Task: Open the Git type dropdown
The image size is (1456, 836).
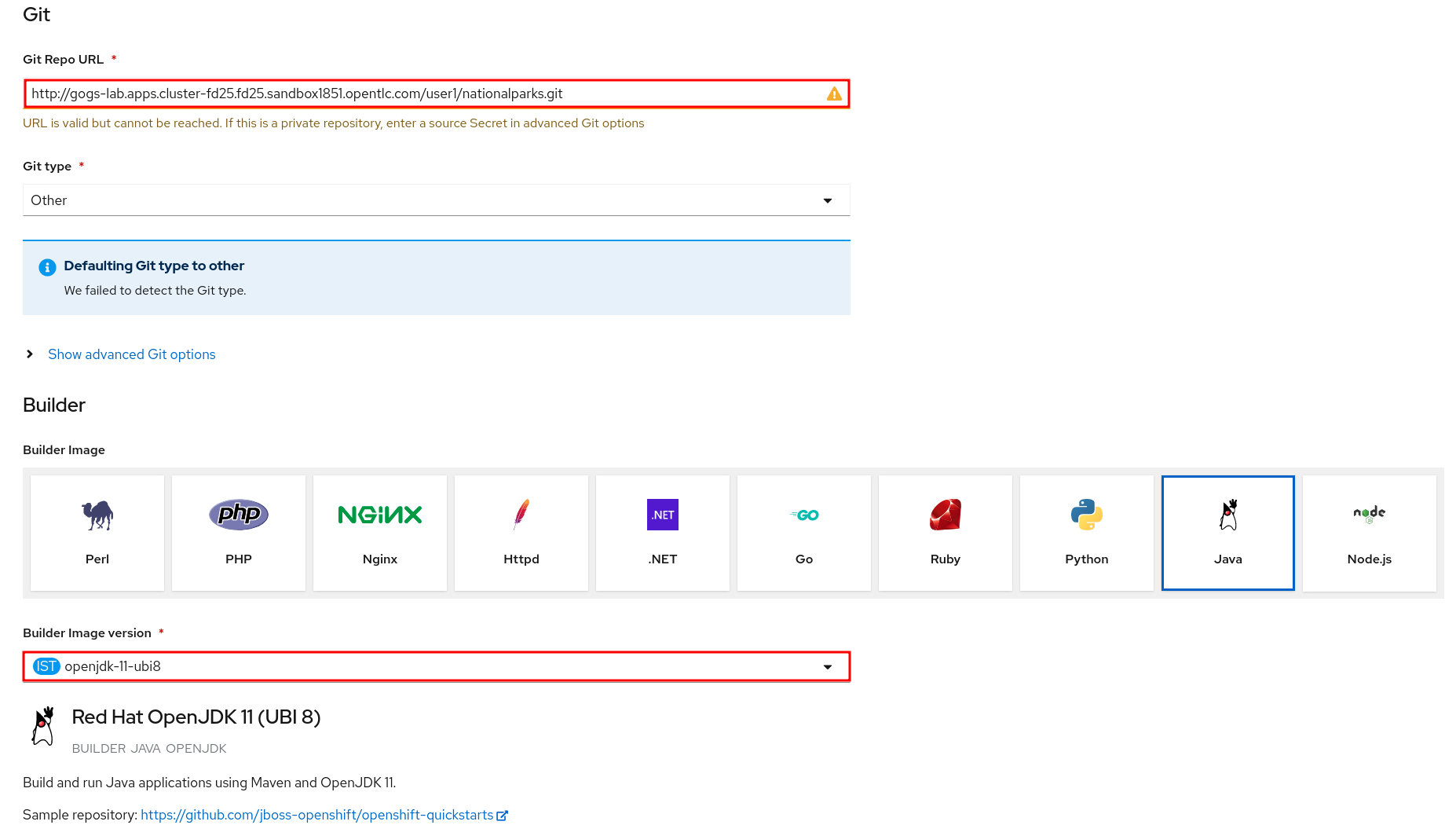Action: (437, 200)
